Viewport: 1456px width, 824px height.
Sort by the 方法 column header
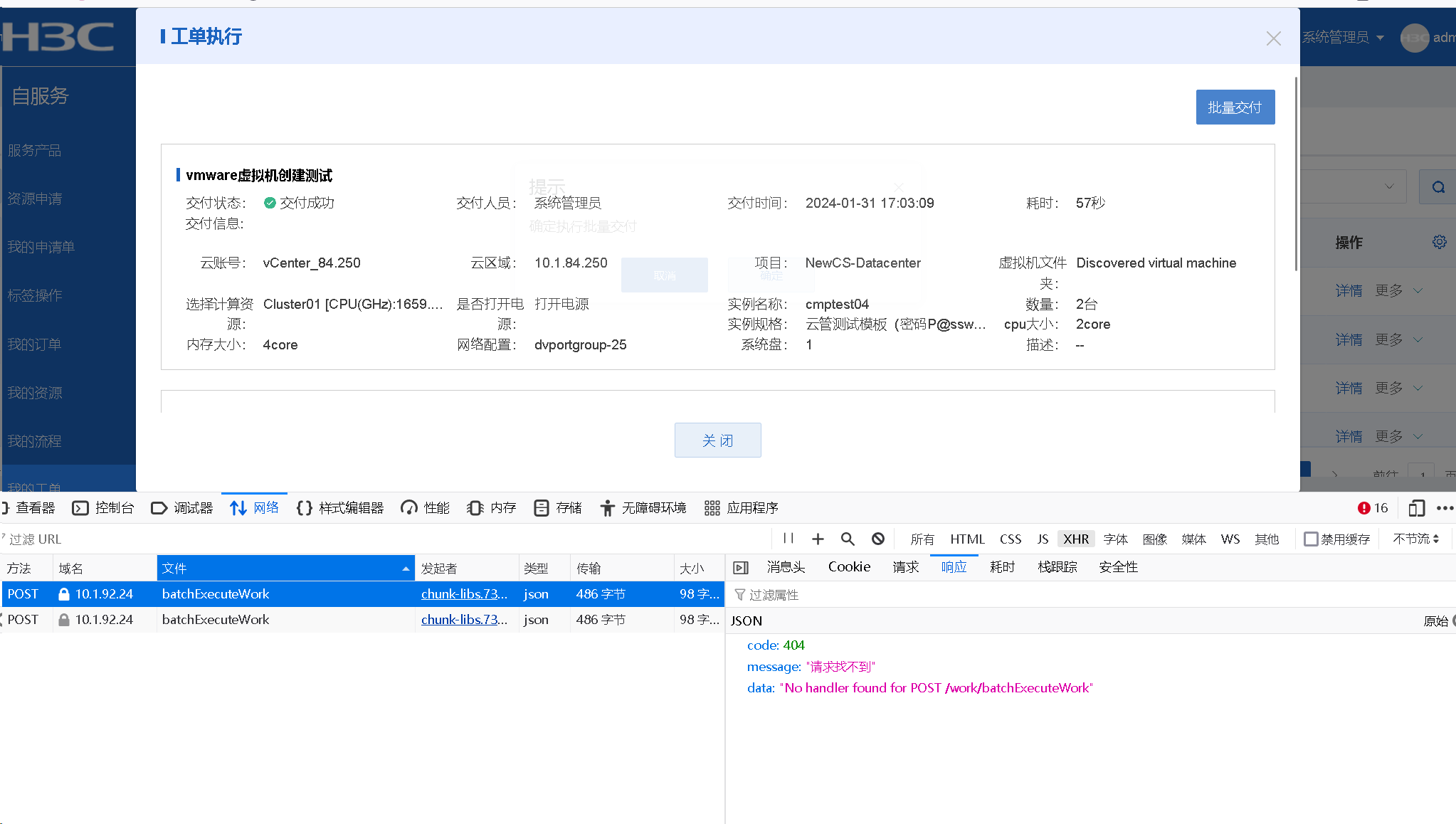pyautogui.click(x=26, y=569)
